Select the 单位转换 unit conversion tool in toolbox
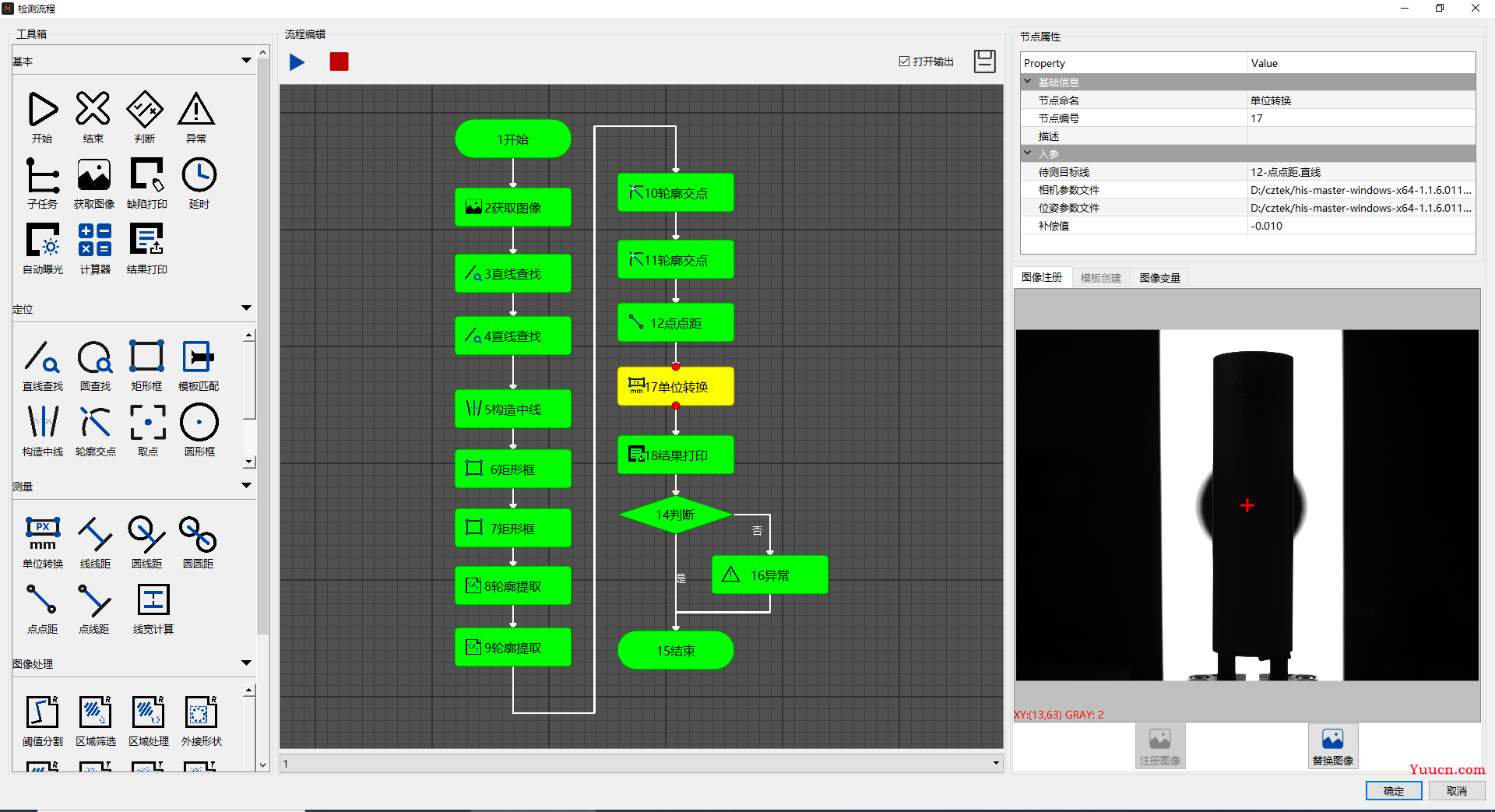This screenshot has width=1495, height=812. [x=43, y=534]
